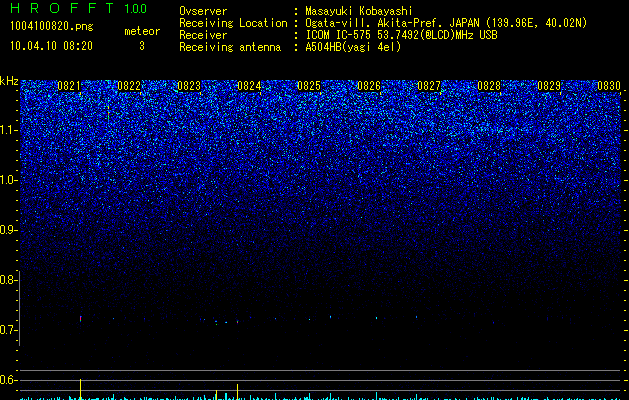Click the red meteor echo below the 0821 mark
629x400 pixels.
click(81, 319)
